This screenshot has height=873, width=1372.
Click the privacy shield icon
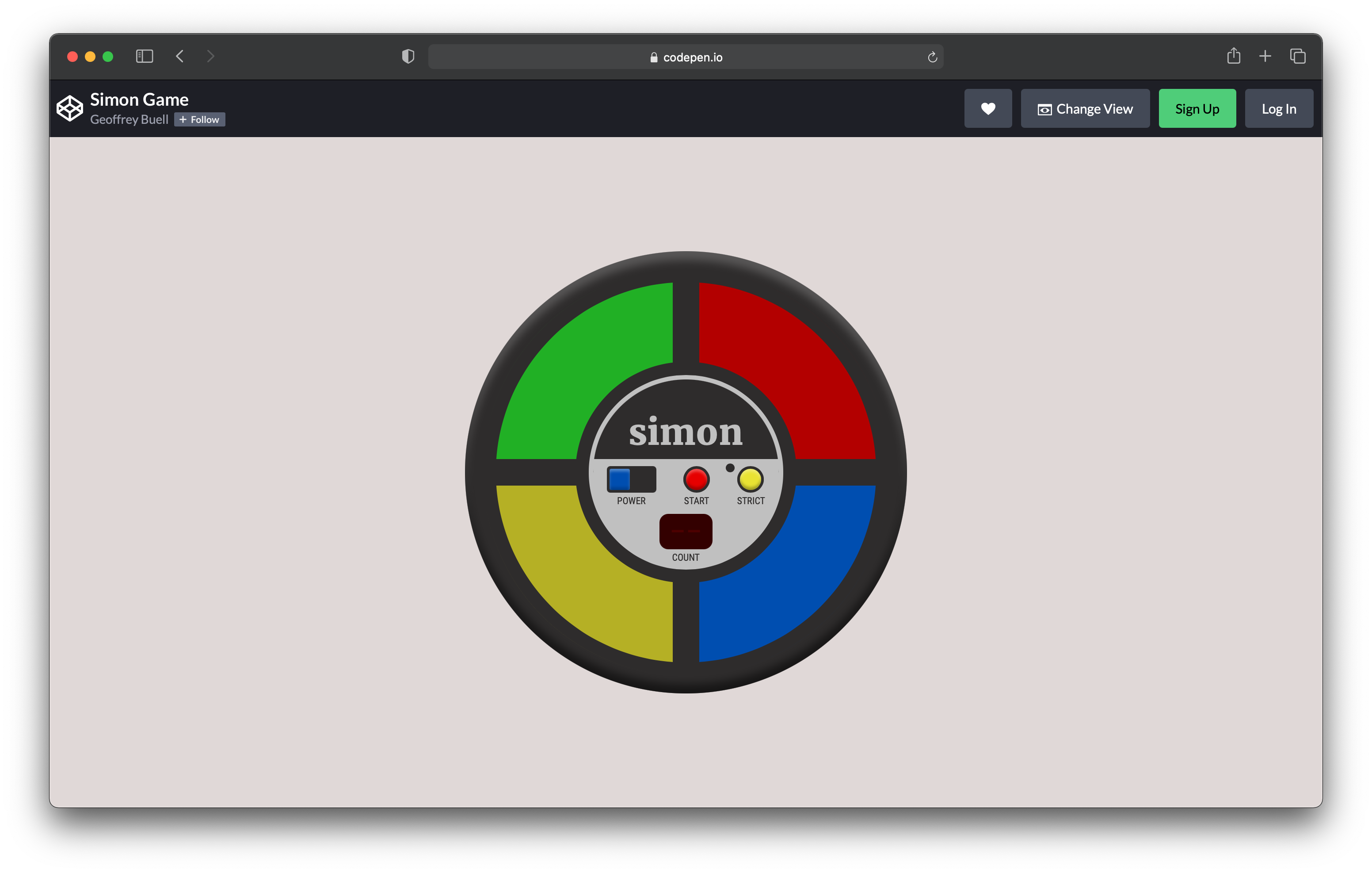click(408, 57)
